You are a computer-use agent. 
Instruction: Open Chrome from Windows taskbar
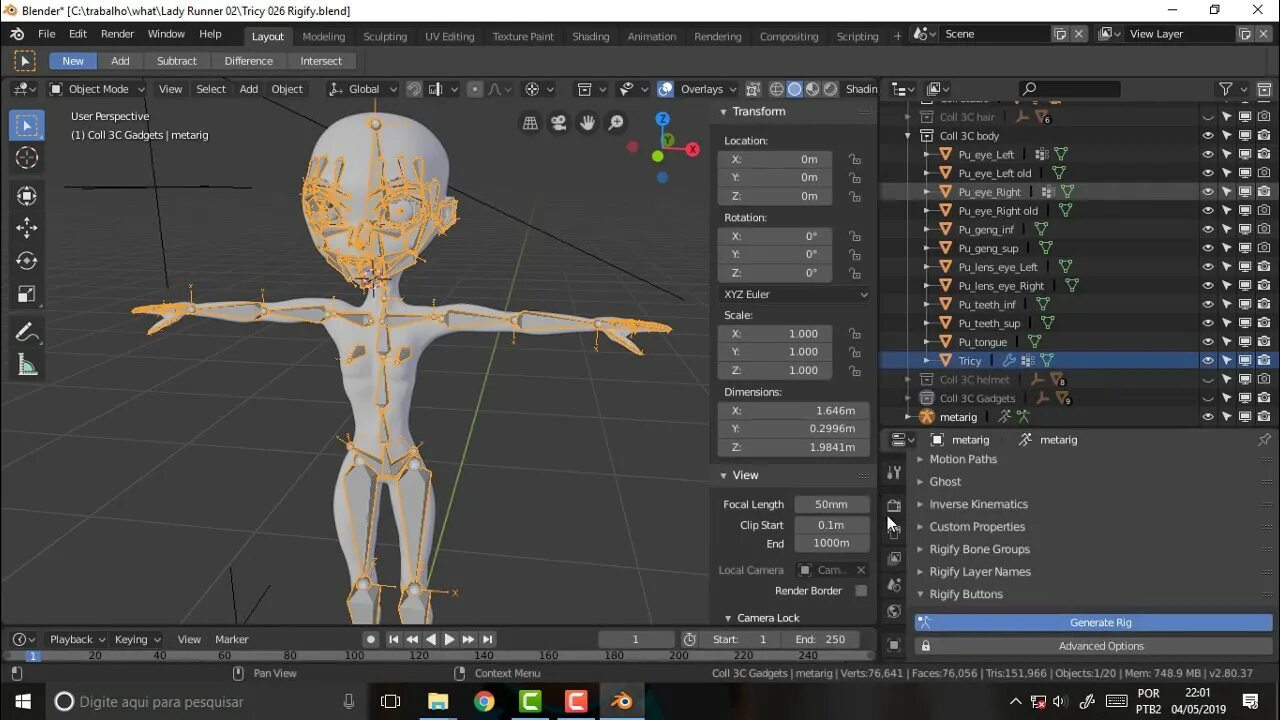coord(484,701)
